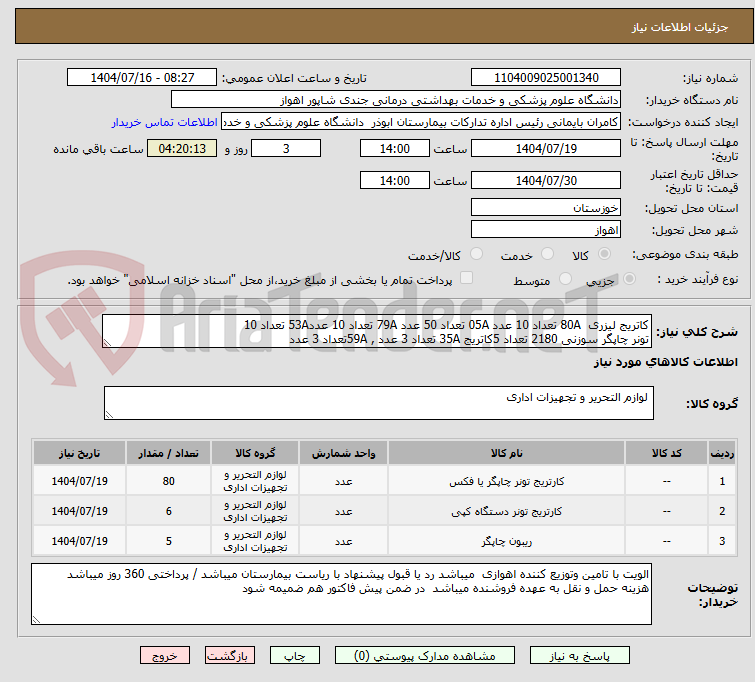Select the کالا/خدمت radio button

(x=476, y=254)
